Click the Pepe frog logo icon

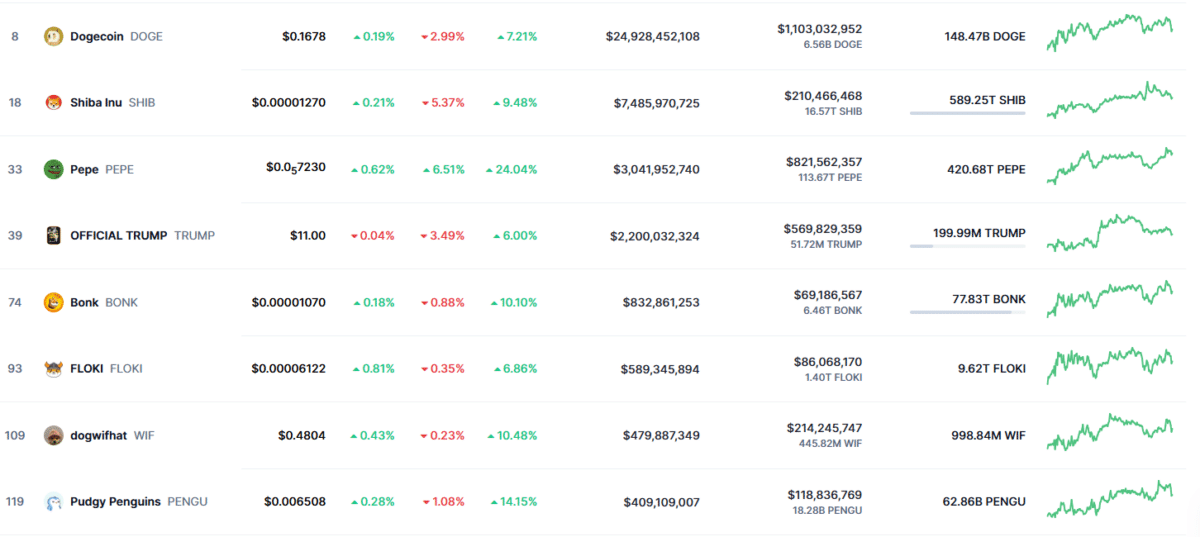coord(54,169)
